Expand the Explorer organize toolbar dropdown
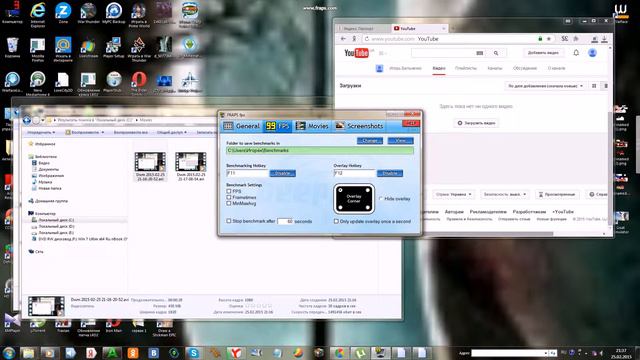The width and height of the screenshot is (640, 360). [41, 132]
